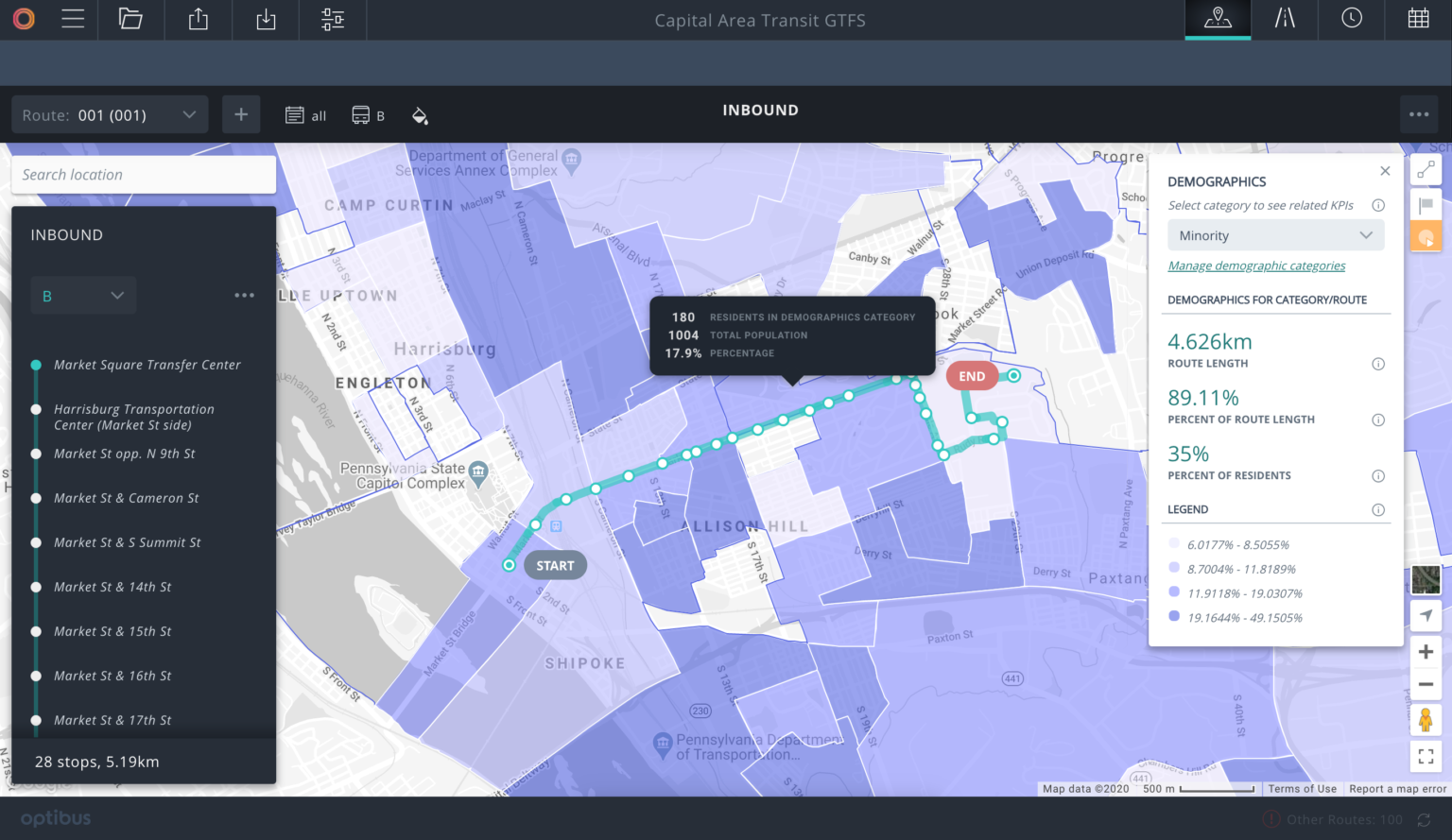Toggle the demographics pie chart overlay
This screenshot has height=840, width=1452.
(x=1426, y=237)
